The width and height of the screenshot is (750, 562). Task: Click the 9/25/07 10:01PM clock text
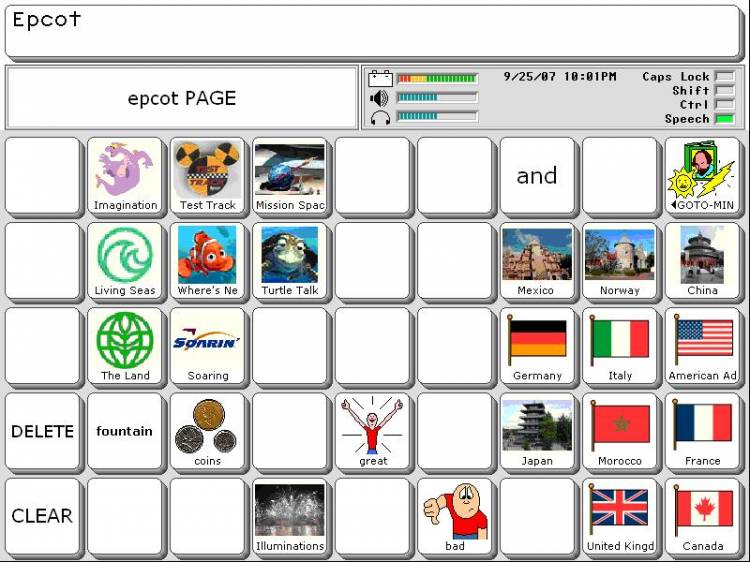point(560,77)
